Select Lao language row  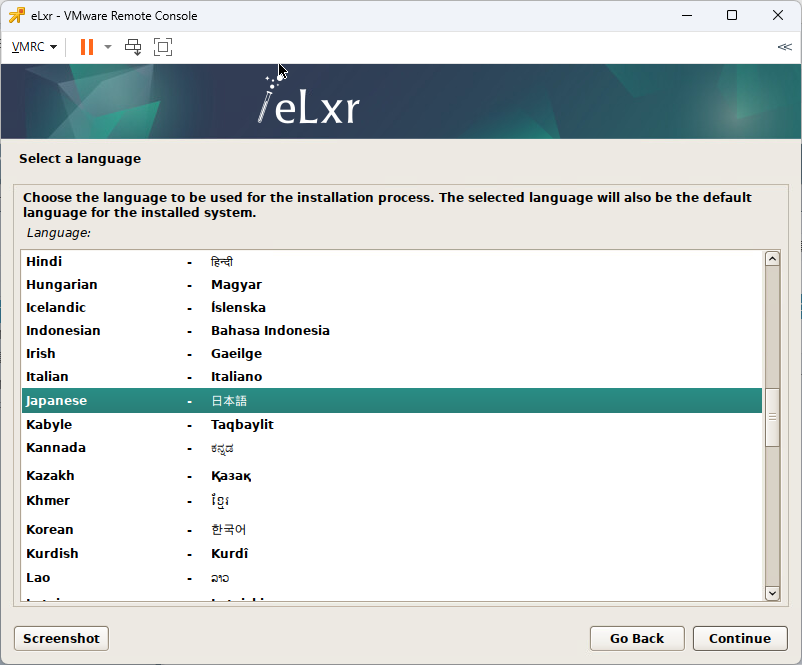click(392, 578)
